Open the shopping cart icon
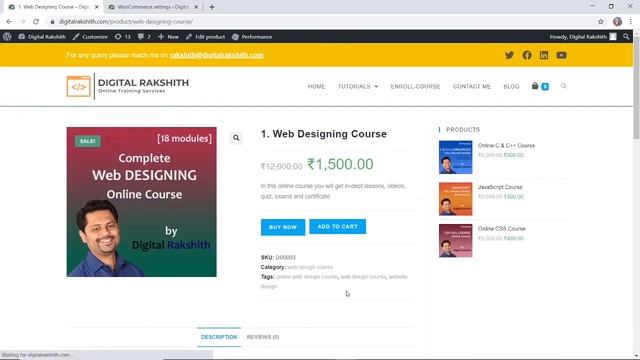The width and height of the screenshot is (640, 360). point(540,86)
